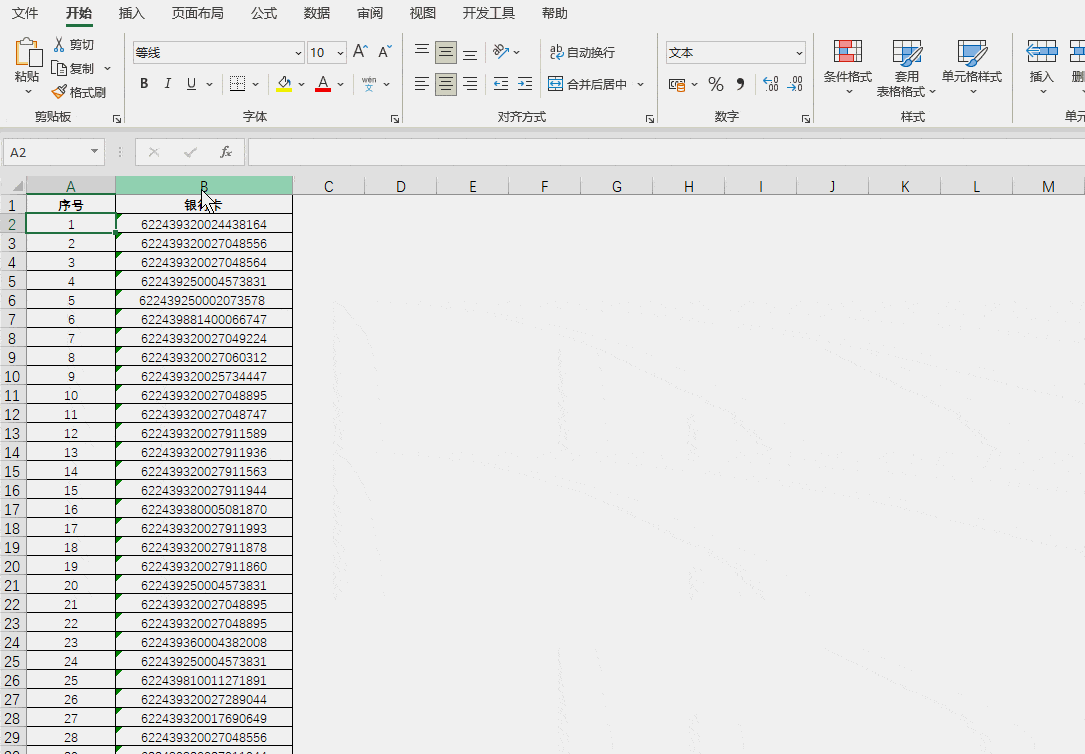Toggle Italic formatting
The height and width of the screenshot is (754, 1085).
167,84
